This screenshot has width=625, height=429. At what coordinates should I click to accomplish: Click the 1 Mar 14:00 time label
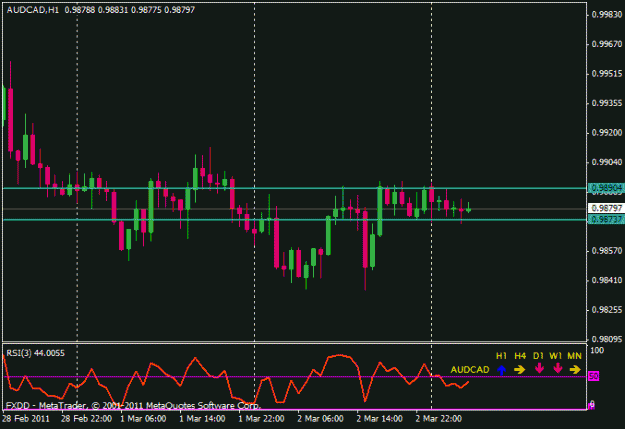(x=202, y=419)
